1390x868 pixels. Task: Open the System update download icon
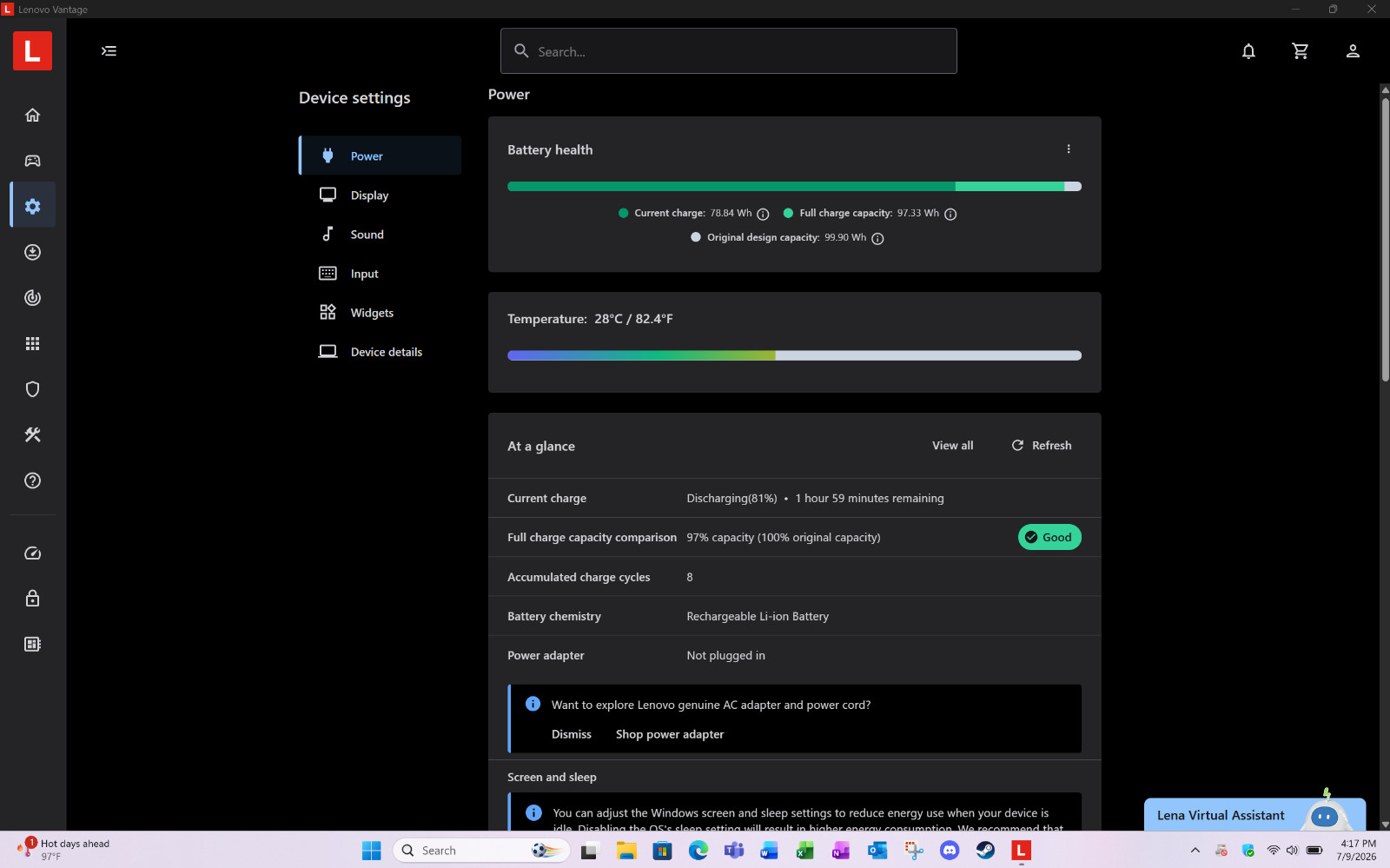pyautogui.click(x=32, y=252)
